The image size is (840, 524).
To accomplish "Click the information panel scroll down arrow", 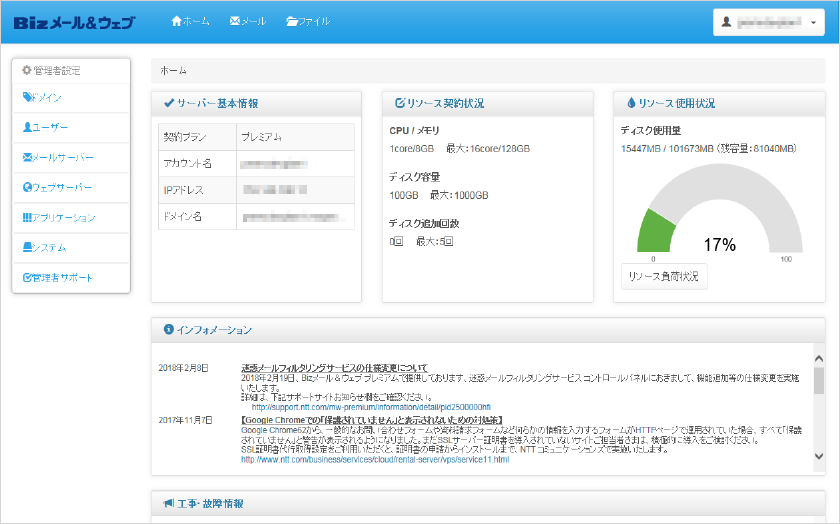I will [x=819, y=456].
